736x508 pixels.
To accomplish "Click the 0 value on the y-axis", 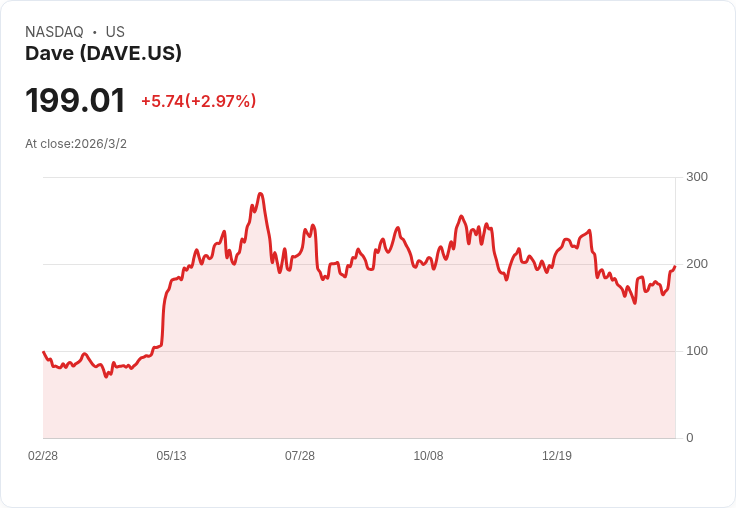I will pos(689,438).
